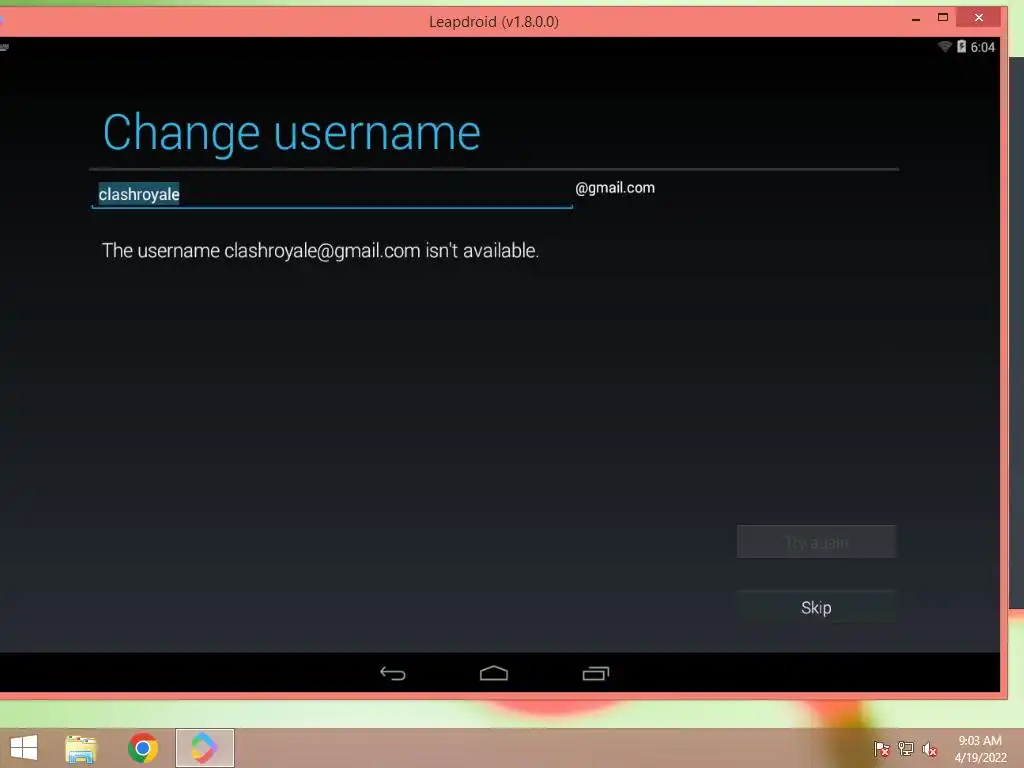The width and height of the screenshot is (1024, 768).
Task: Select the Leapdroid taskbar icon
Action: coord(204,748)
